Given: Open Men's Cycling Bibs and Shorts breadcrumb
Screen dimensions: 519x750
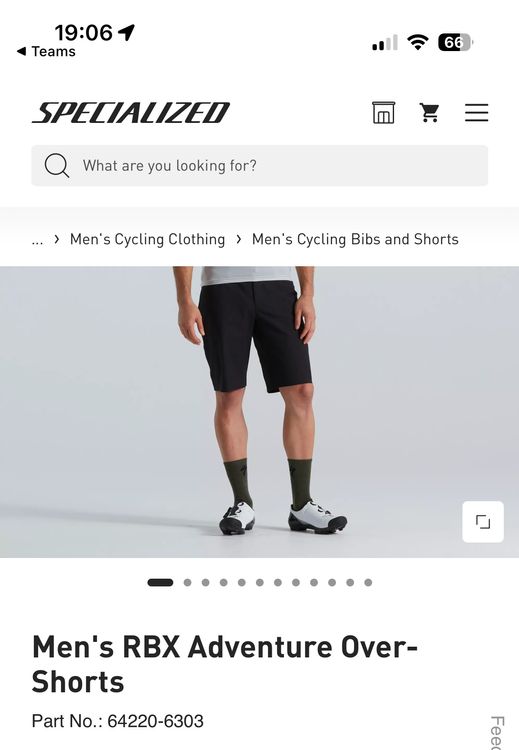Looking at the screenshot, I should pyautogui.click(x=355, y=239).
